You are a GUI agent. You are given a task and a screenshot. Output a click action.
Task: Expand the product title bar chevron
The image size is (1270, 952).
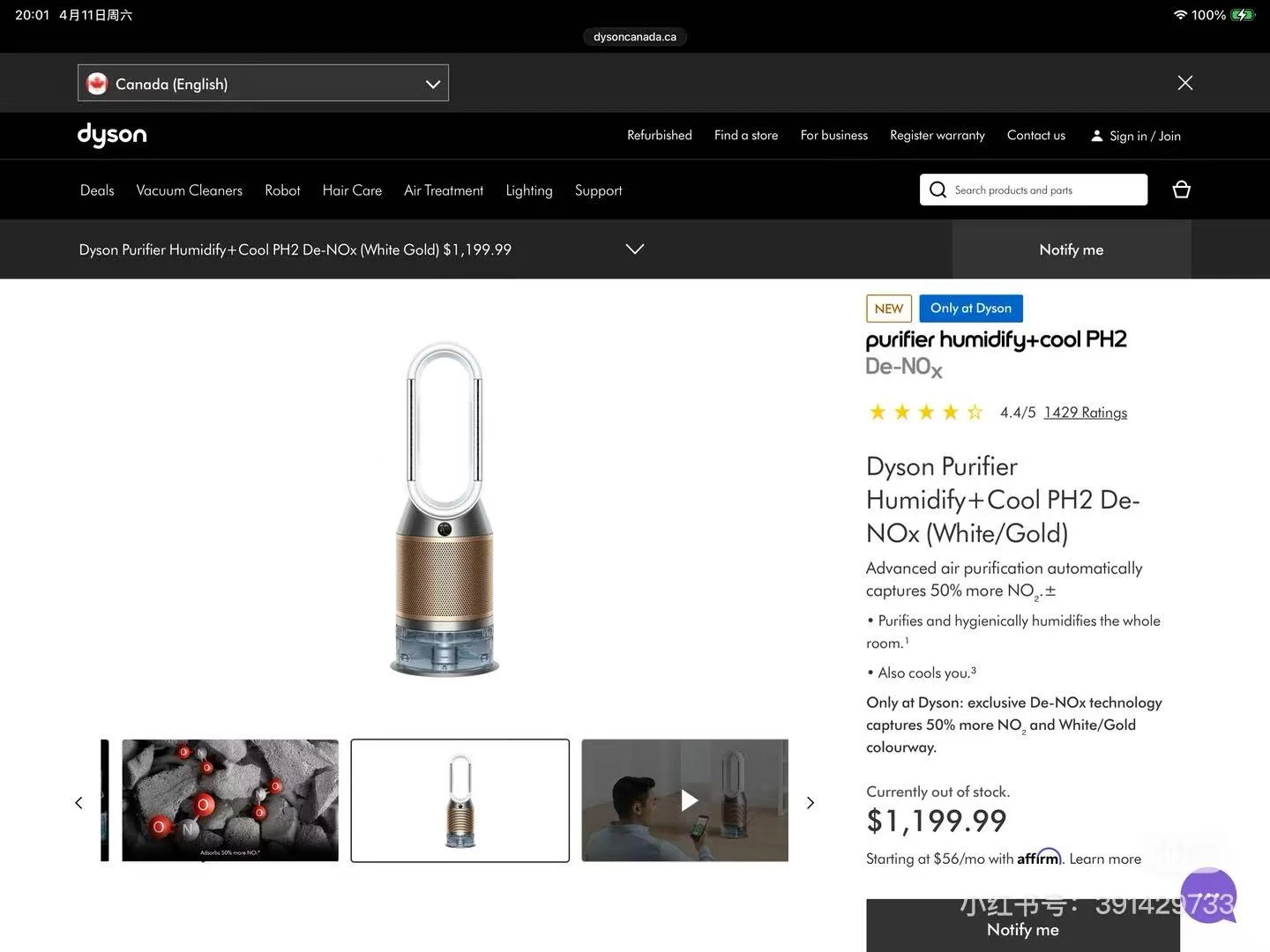pyautogui.click(x=634, y=249)
